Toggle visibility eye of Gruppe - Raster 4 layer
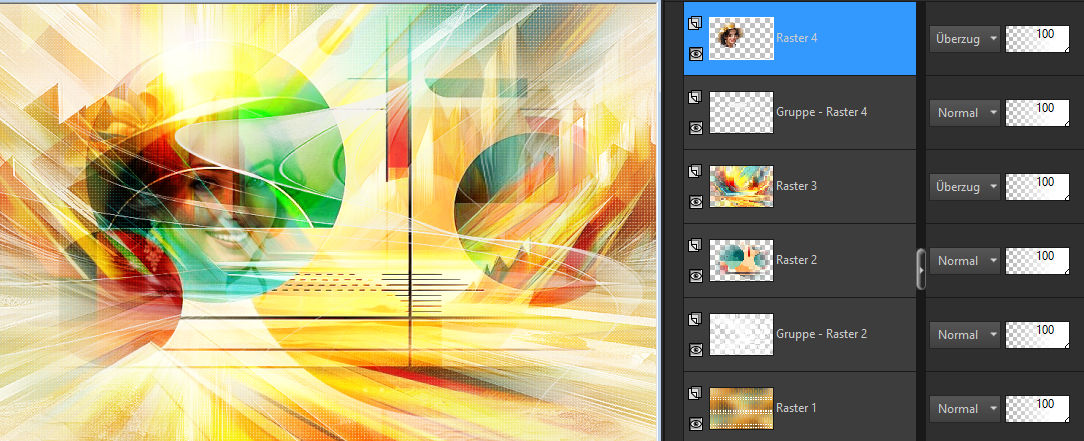 coord(695,128)
